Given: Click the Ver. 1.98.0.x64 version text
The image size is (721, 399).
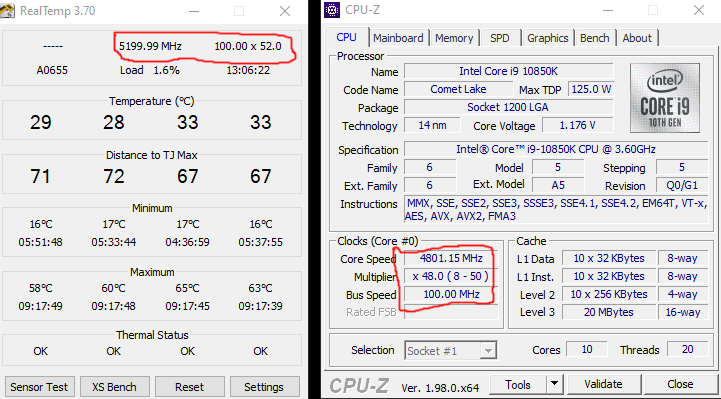Looking at the screenshot, I should 440,388.
